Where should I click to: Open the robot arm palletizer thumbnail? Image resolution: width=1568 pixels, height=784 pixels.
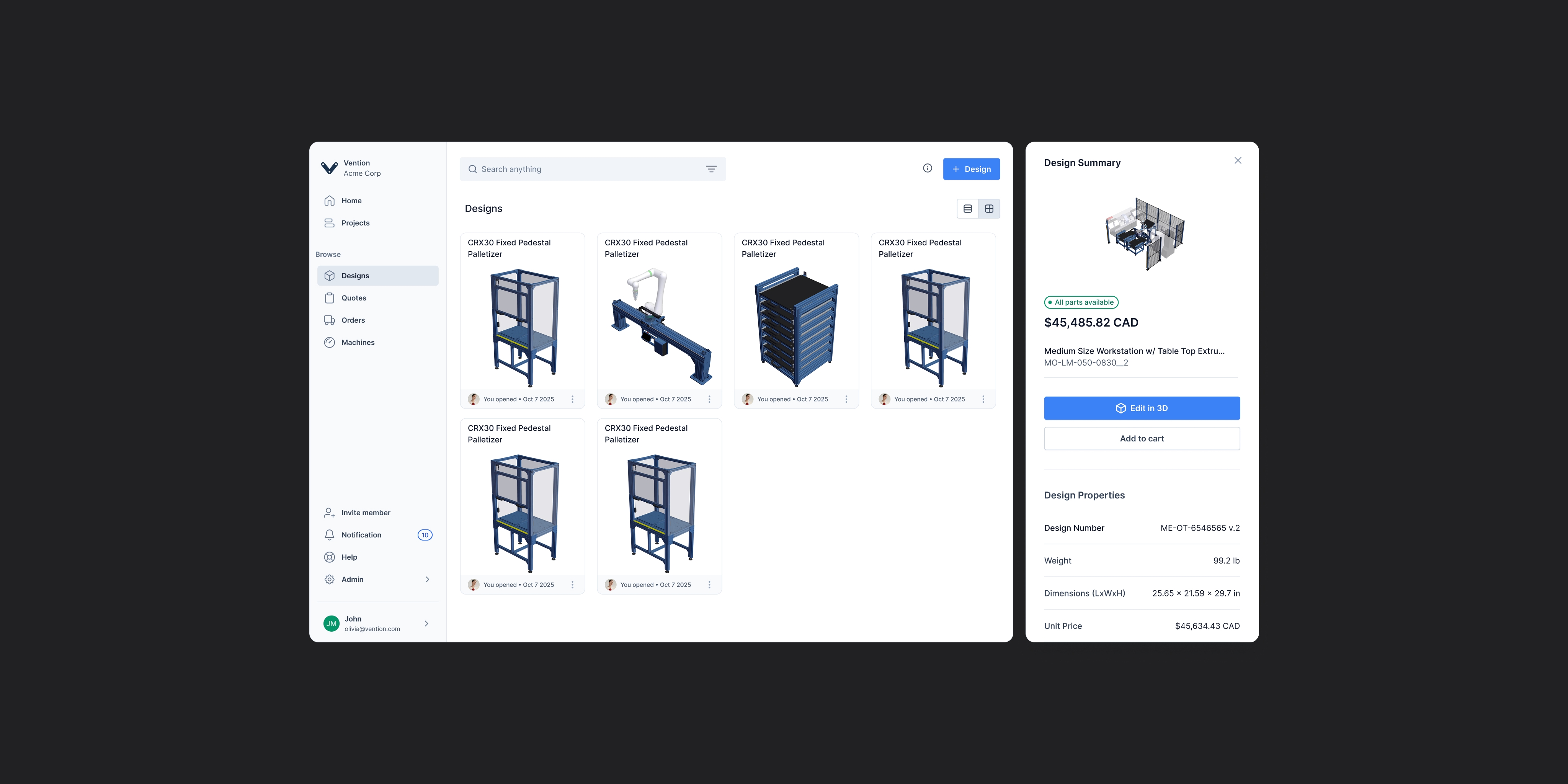659,326
